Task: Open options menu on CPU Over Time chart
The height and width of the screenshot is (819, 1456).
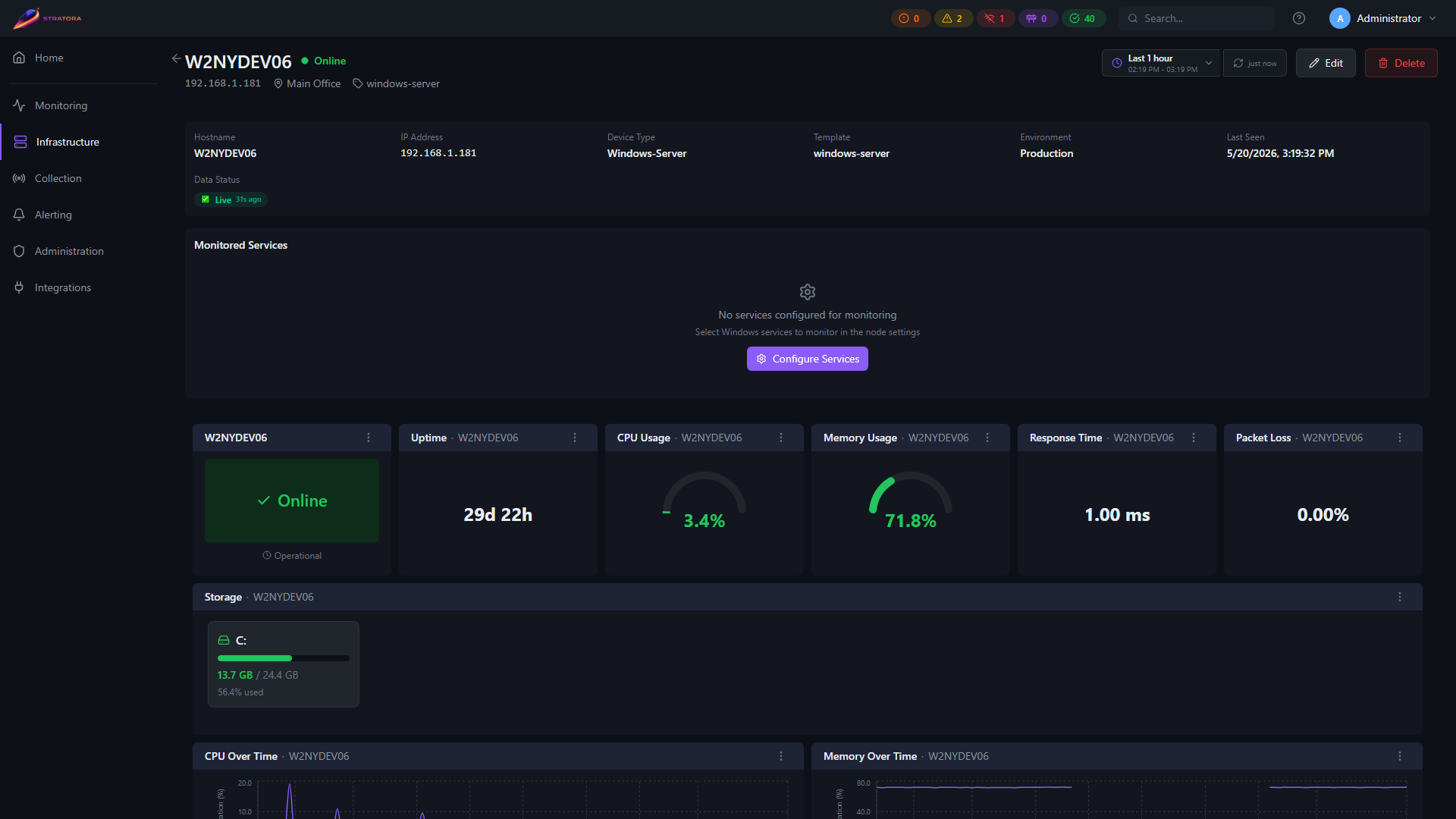Action: click(x=781, y=756)
